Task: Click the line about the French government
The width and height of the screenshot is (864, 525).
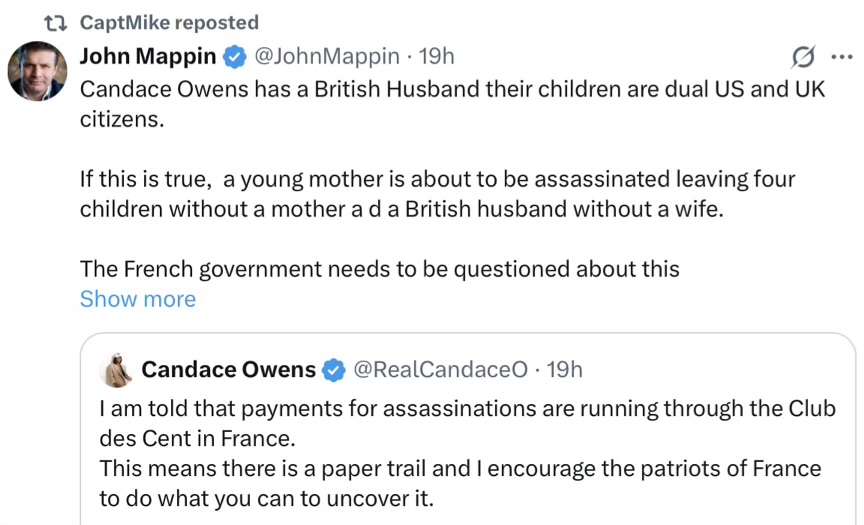Action: coord(379,268)
